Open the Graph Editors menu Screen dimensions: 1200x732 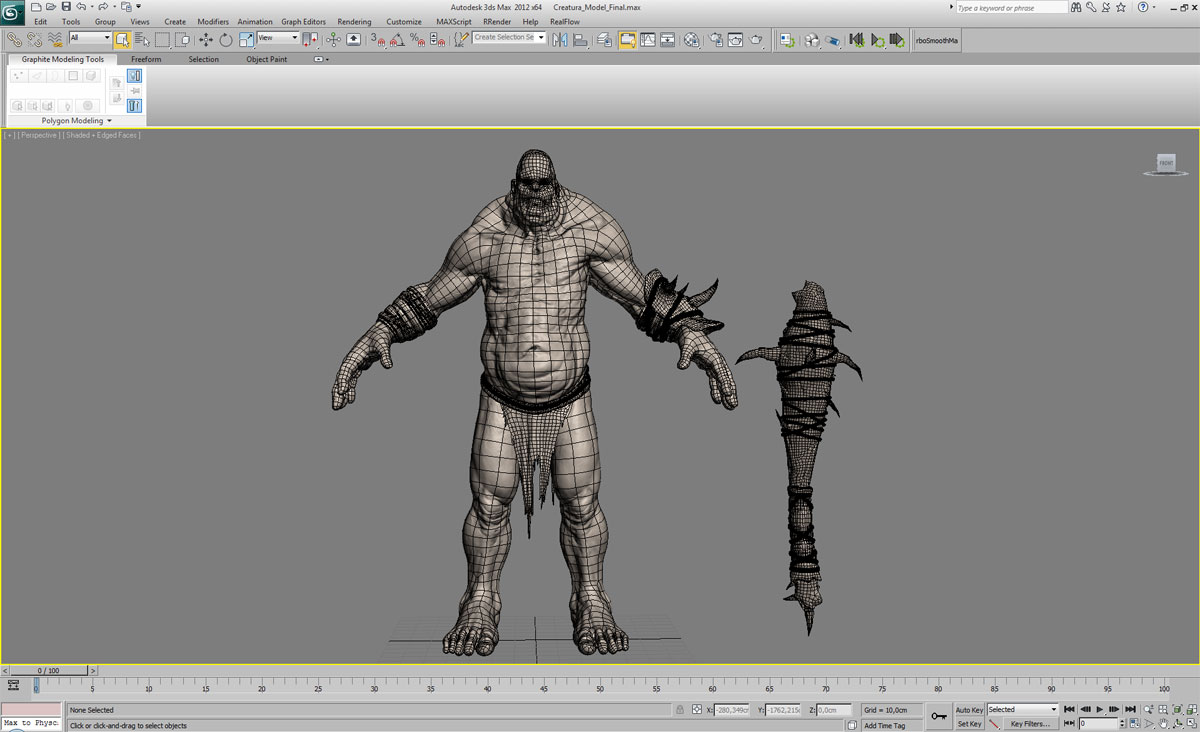coord(303,21)
